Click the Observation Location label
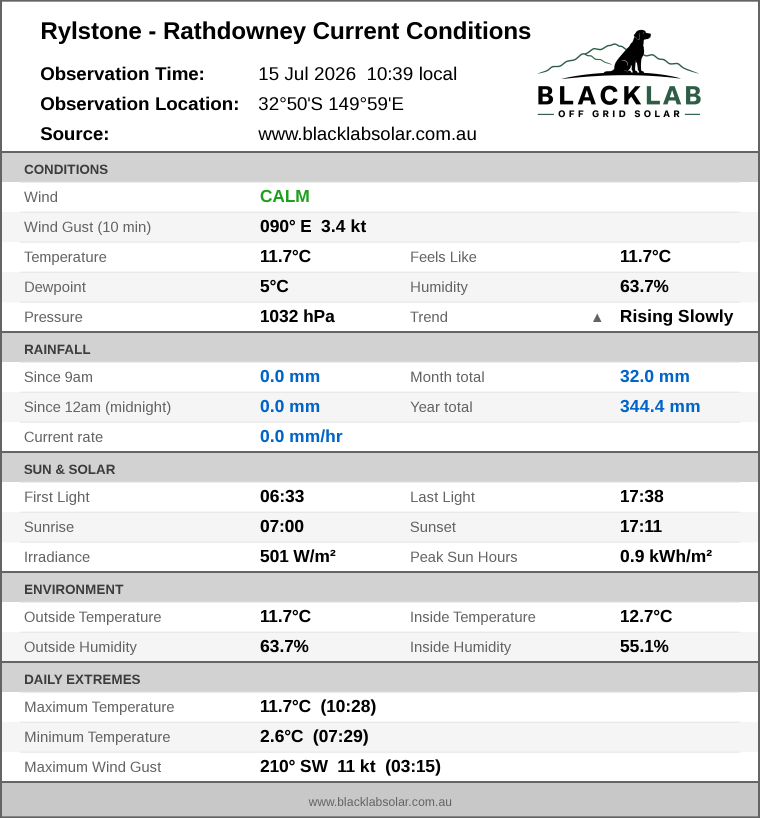Screen dimensions: 760x818 pyautogui.click(x=140, y=104)
